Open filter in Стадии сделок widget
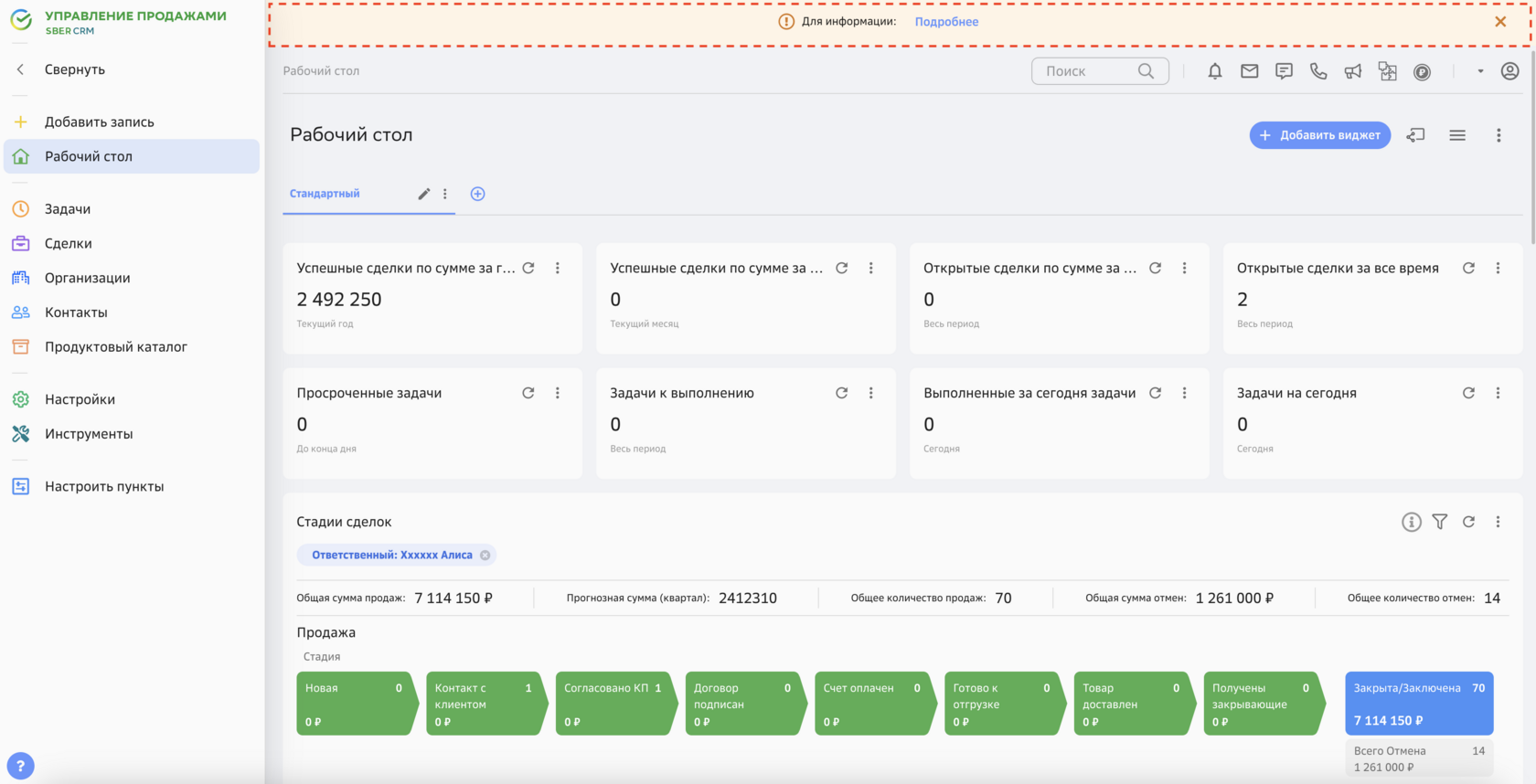Screen dimensions: 1536x784 click(1440, 522)
